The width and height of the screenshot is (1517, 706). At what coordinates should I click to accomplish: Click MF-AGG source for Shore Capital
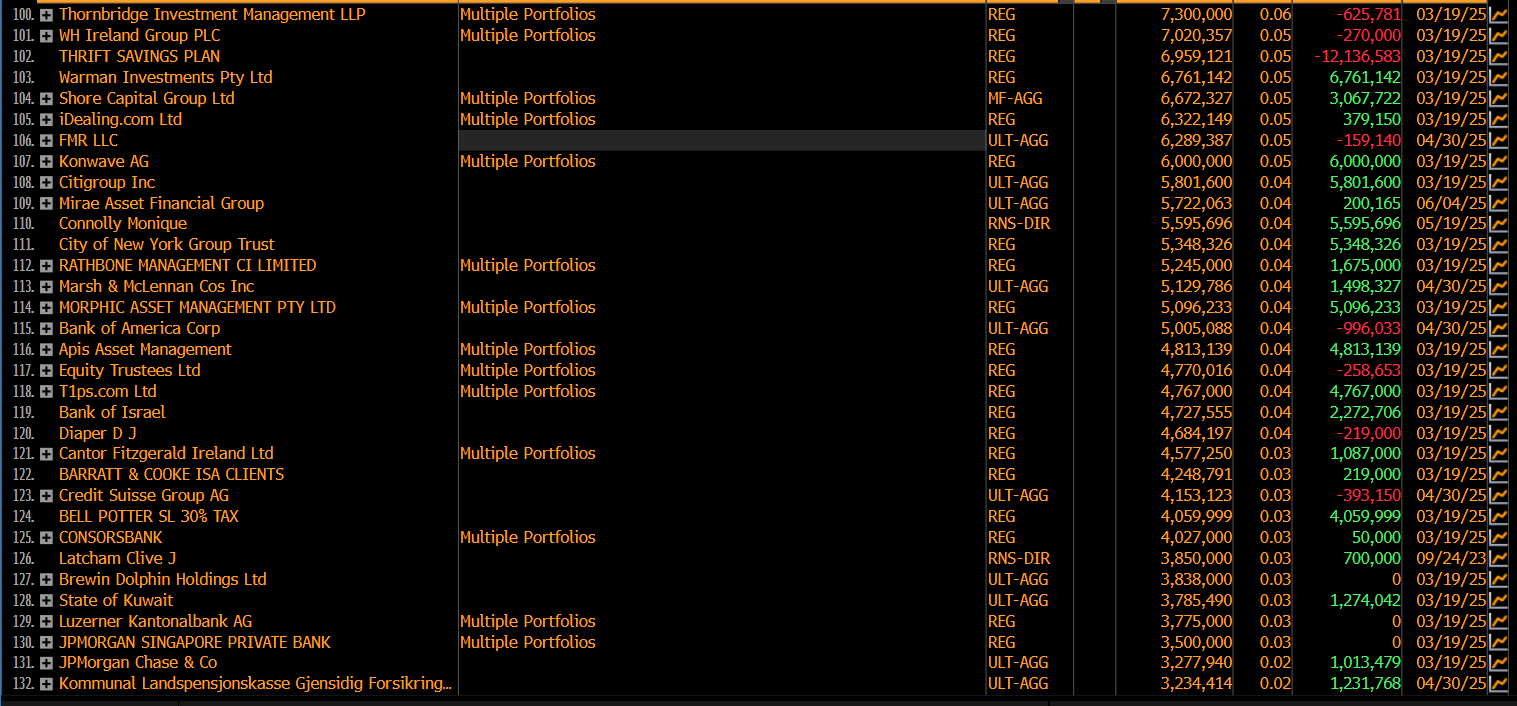tap(1017, 98)
